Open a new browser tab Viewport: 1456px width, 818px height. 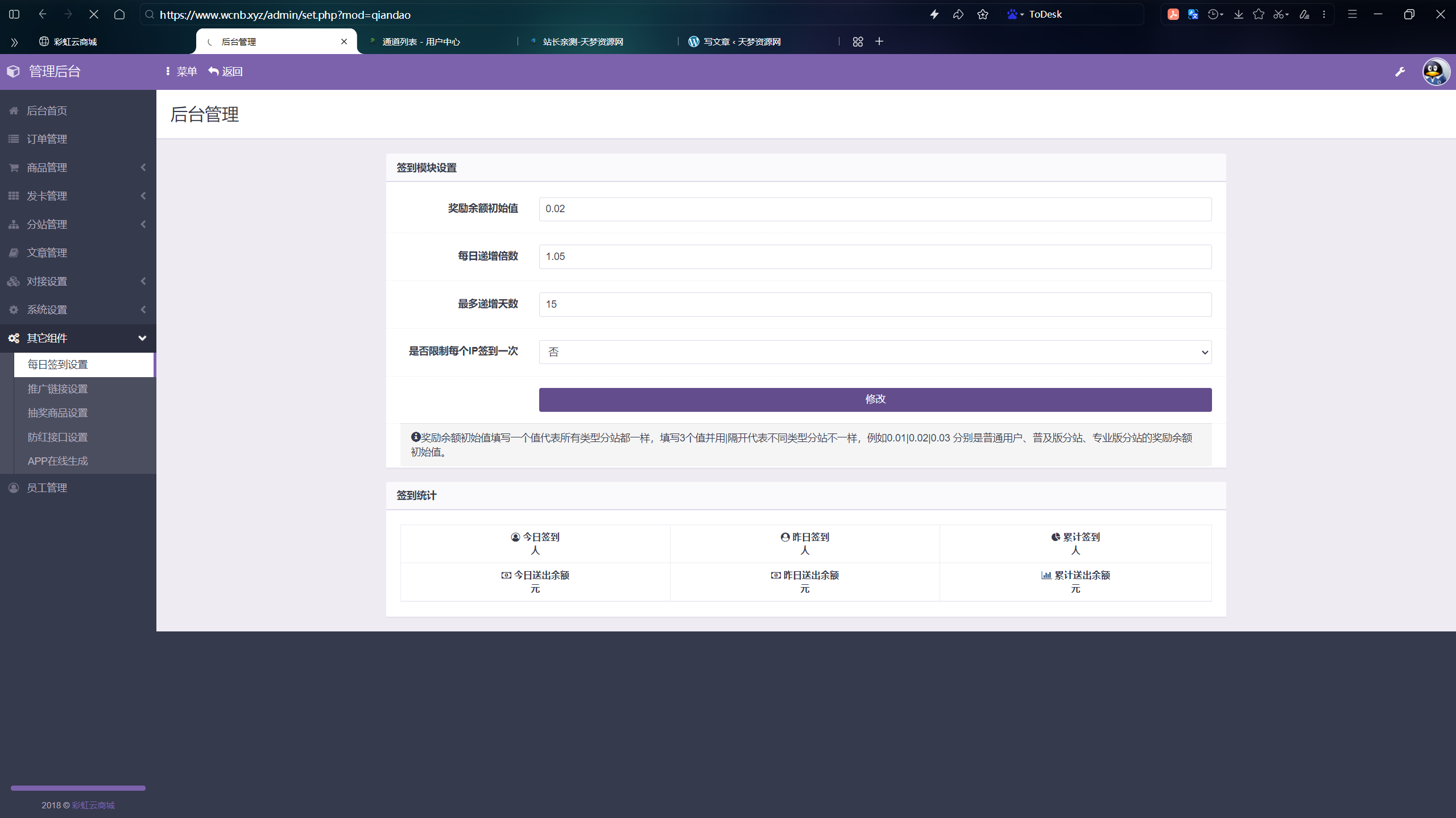coord(879,42)
